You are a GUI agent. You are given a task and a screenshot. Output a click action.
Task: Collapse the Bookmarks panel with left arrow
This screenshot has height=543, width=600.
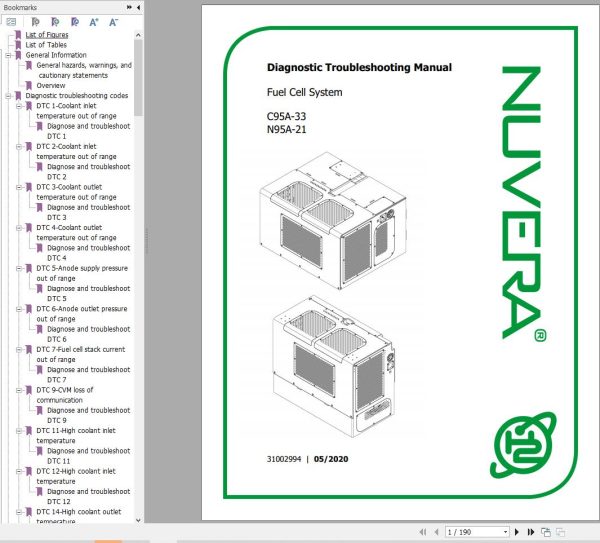click(139, 7)
